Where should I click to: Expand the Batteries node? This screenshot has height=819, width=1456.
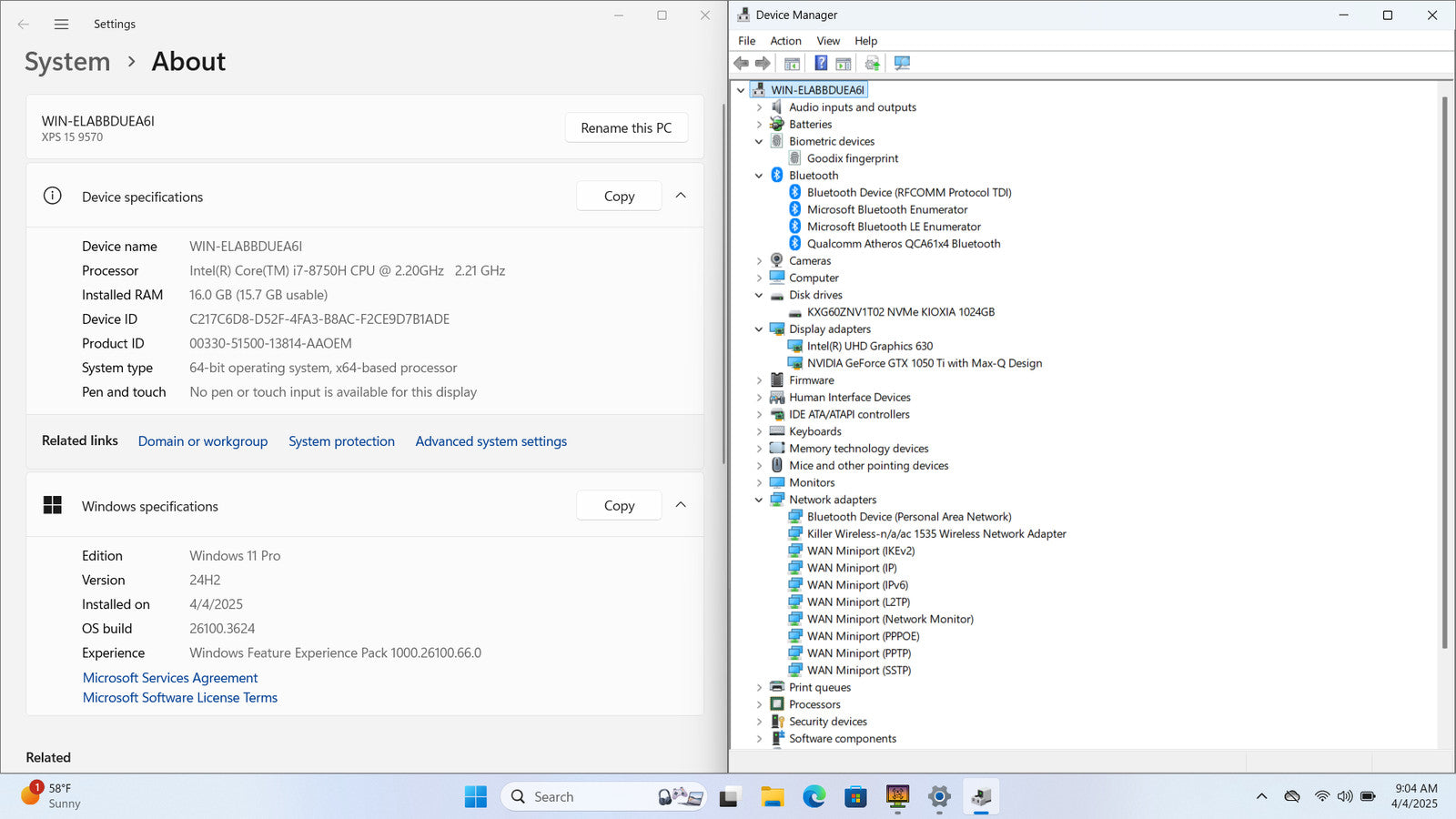click(x=759, y=125)
